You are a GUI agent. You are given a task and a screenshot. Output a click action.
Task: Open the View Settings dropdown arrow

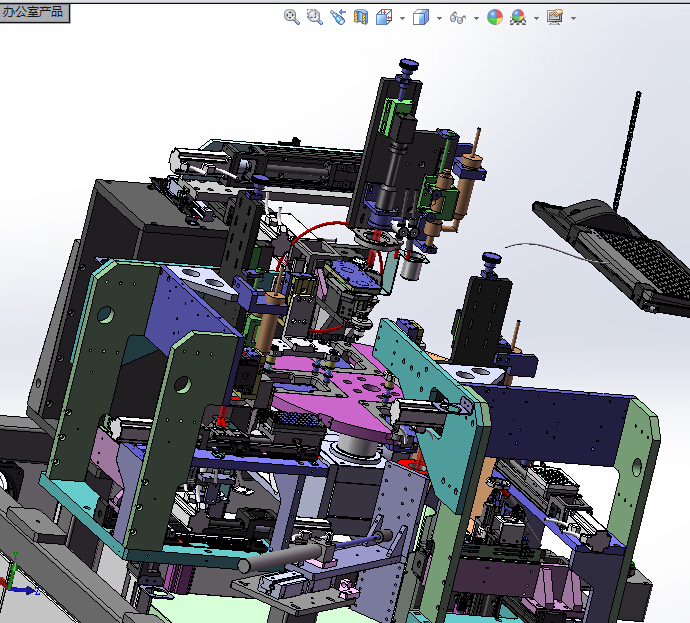tap(572, 18)
